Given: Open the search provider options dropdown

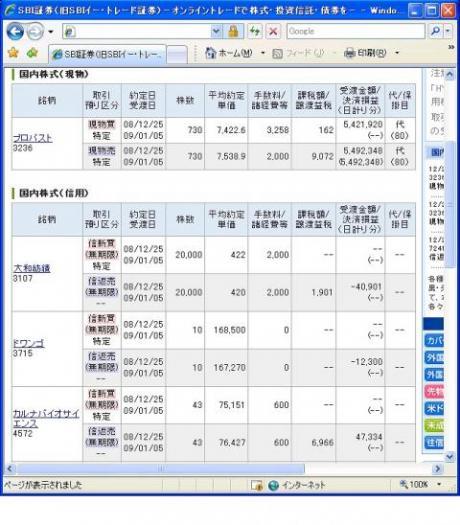Looking at the screenshot, I should (448, 31).
